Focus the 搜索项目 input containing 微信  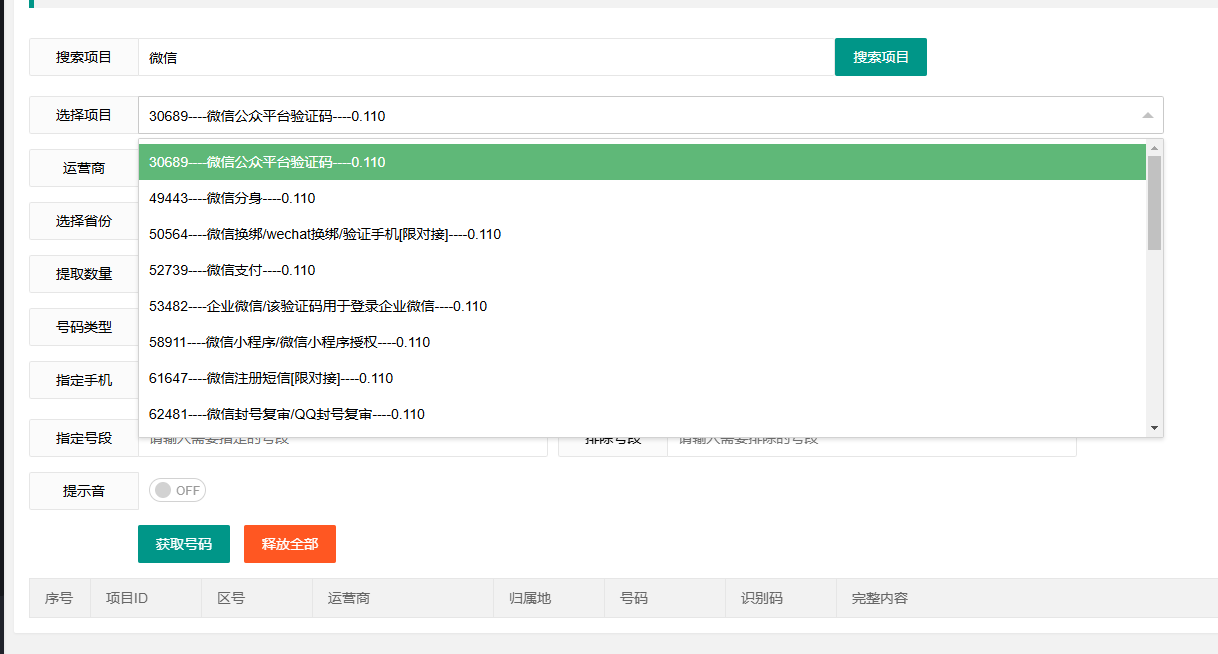click(486, 57)
